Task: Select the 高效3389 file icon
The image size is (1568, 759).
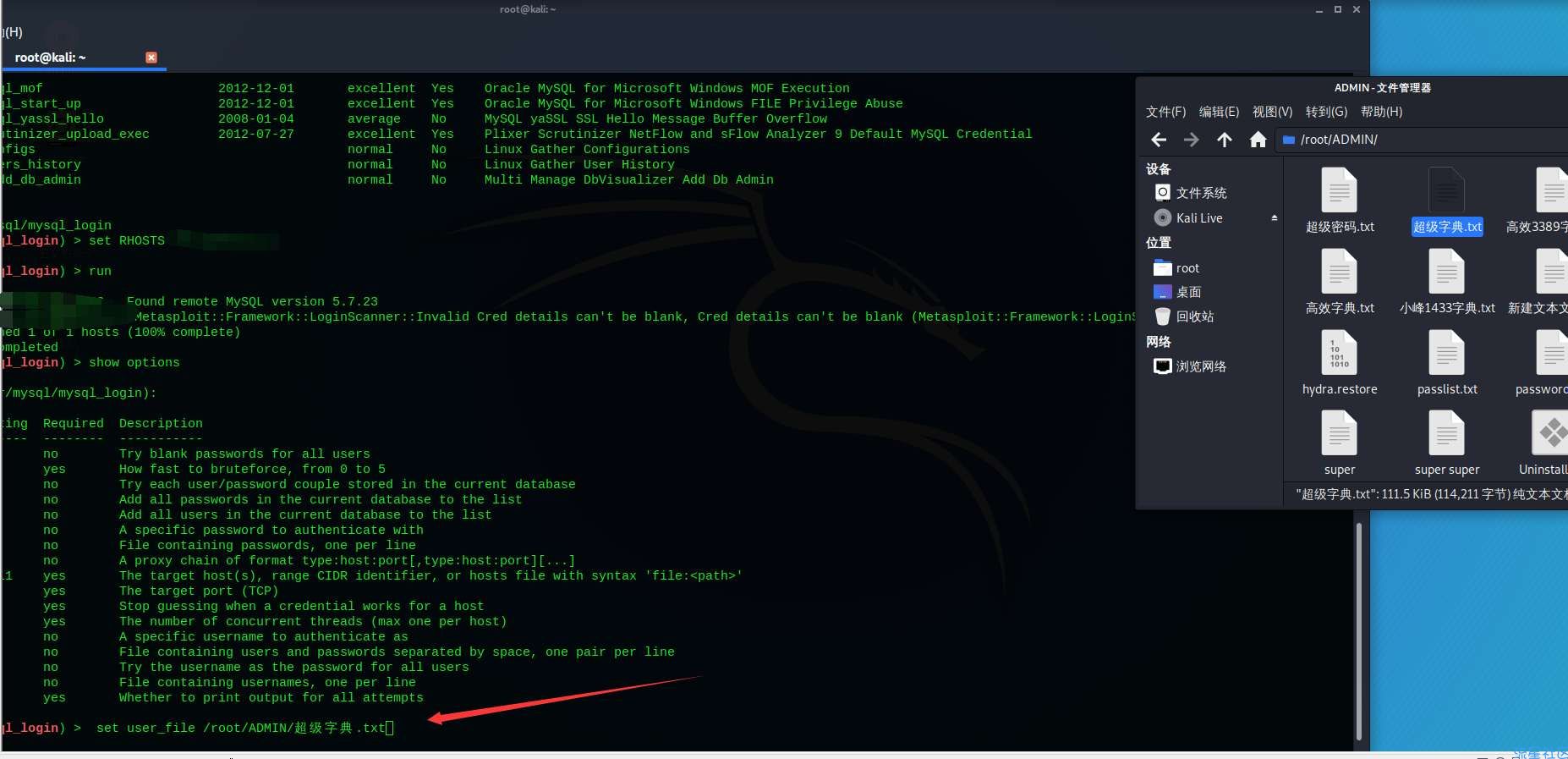Action: click(1553, 190)
